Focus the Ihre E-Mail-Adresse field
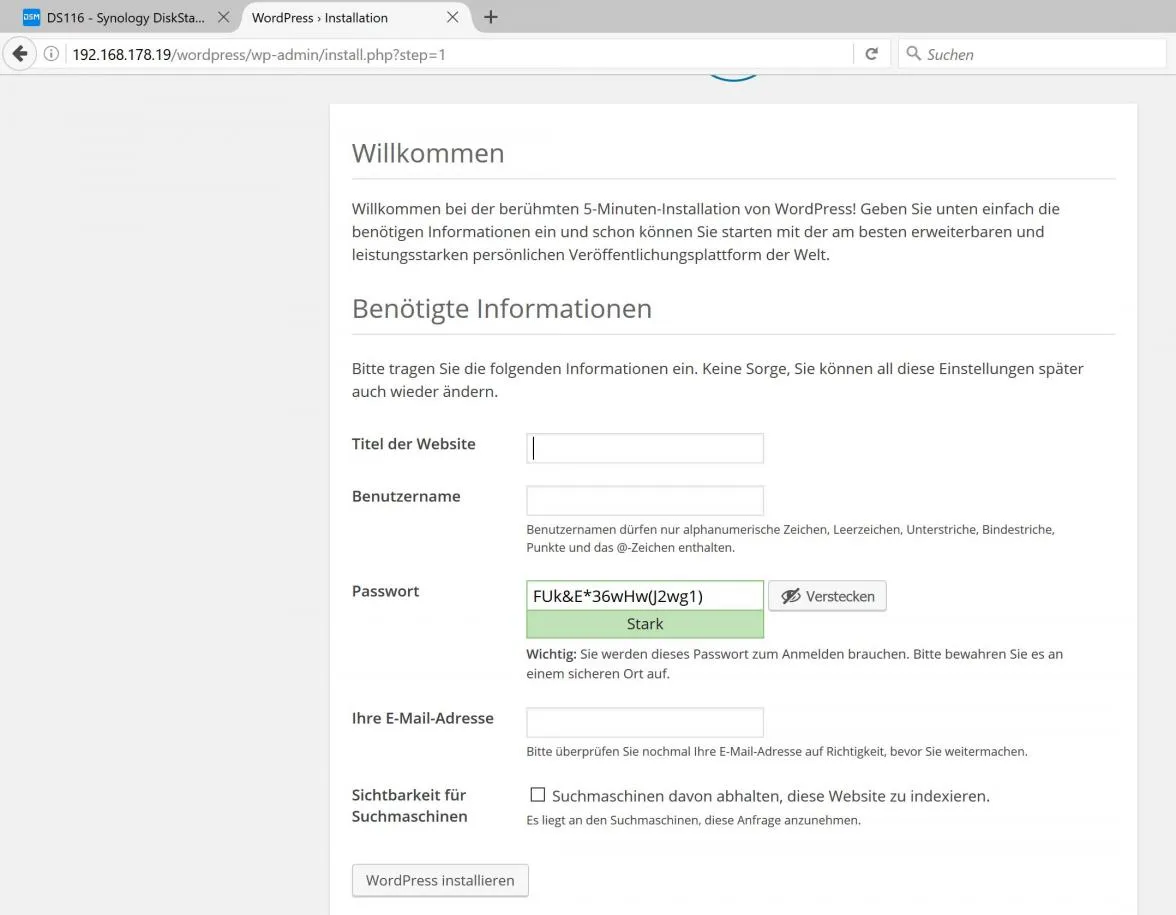 pos(645,722)
